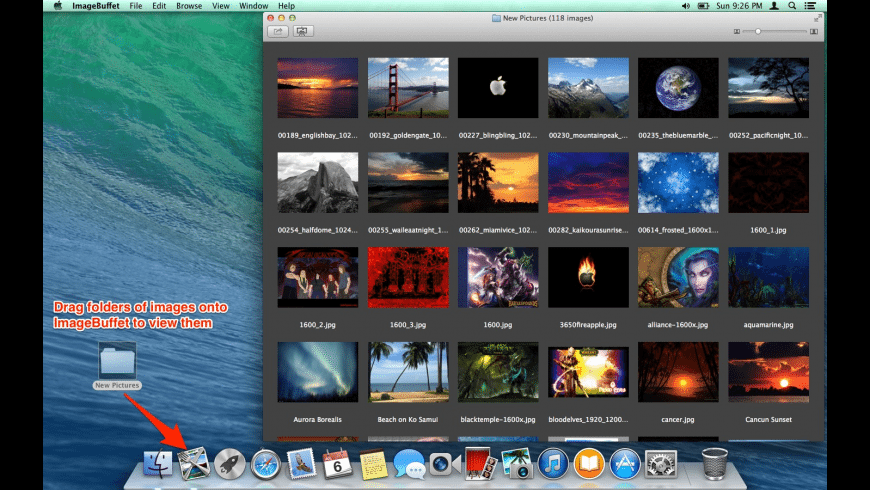Open the Help menu
The image size is (870, 490).
[286, 6]
